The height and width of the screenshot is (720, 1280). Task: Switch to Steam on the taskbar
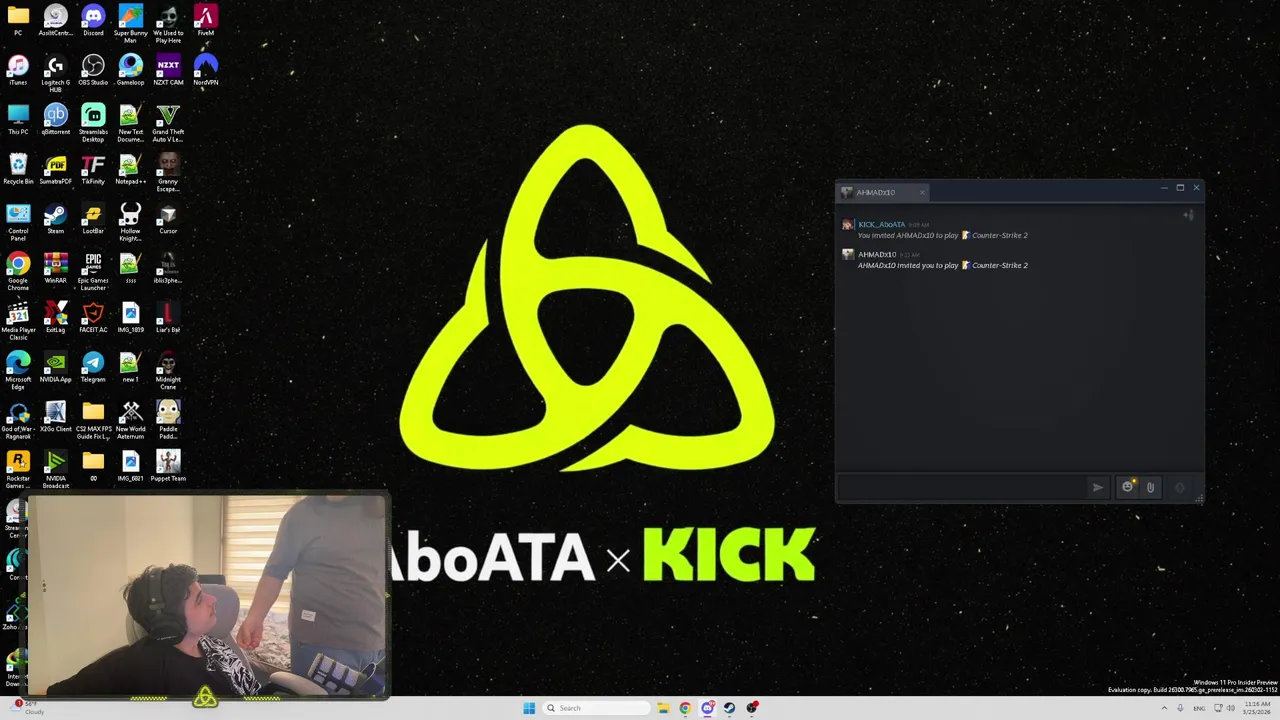[729, 708]
